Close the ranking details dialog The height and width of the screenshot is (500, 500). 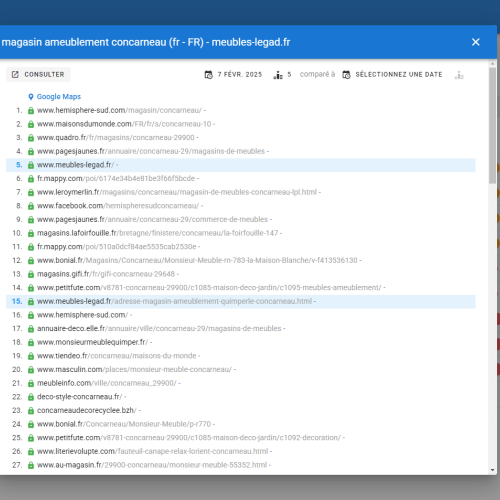click(476, 42)
